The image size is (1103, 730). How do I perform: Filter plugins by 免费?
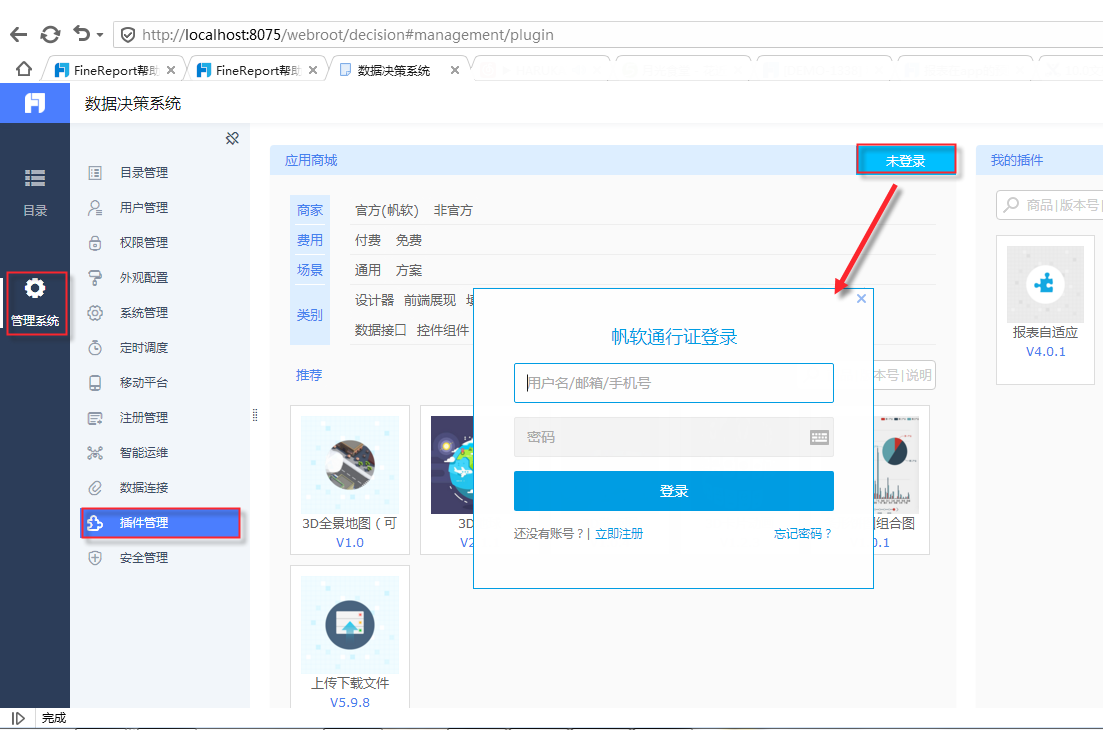coord(409,241)
